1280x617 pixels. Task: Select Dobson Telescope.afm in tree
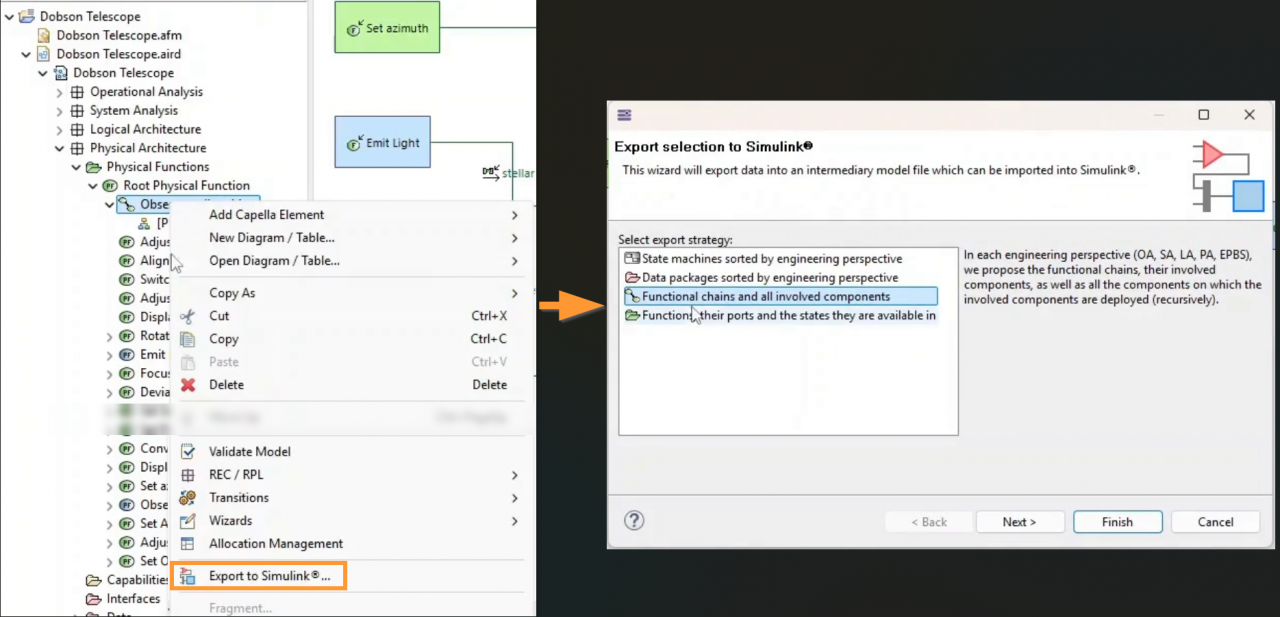pos(119,35)
